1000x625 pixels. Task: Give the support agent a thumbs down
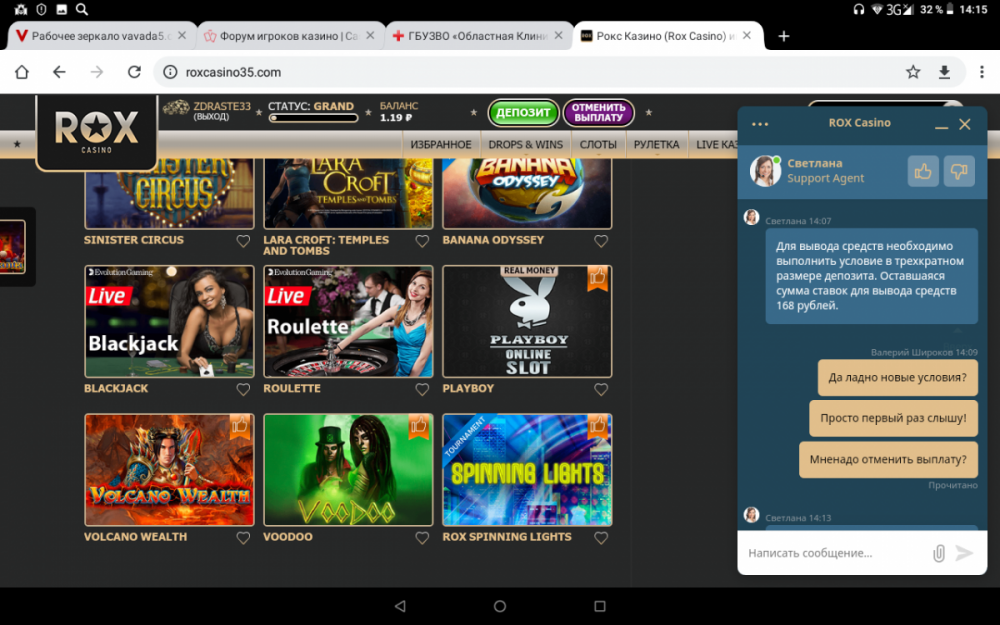[x=958, y=171]
